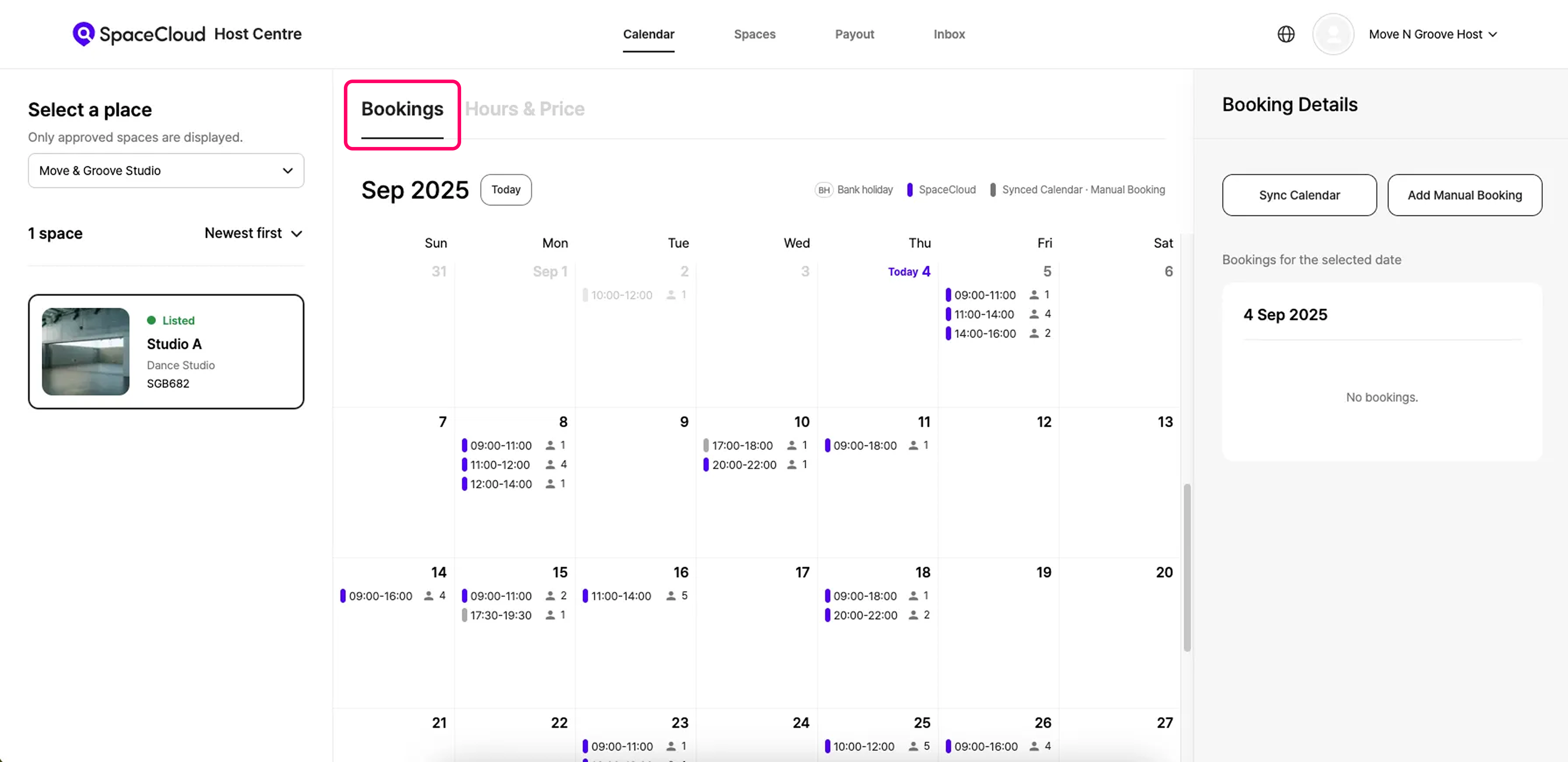1568x762 pixels.
Task: Click the green Listed status dot
Action: [152, 320]
